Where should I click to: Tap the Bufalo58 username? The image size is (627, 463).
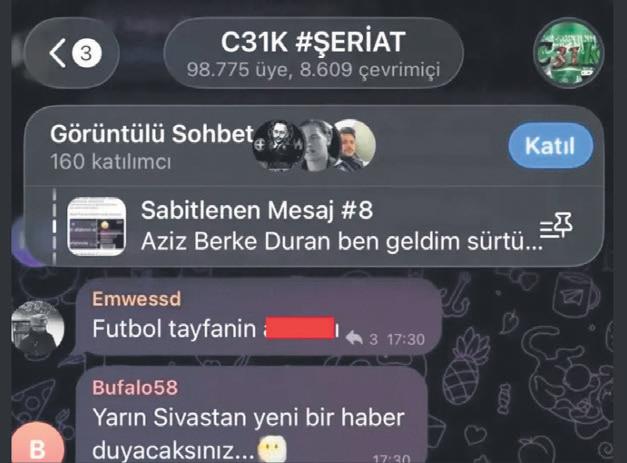[x=135, y=387]
